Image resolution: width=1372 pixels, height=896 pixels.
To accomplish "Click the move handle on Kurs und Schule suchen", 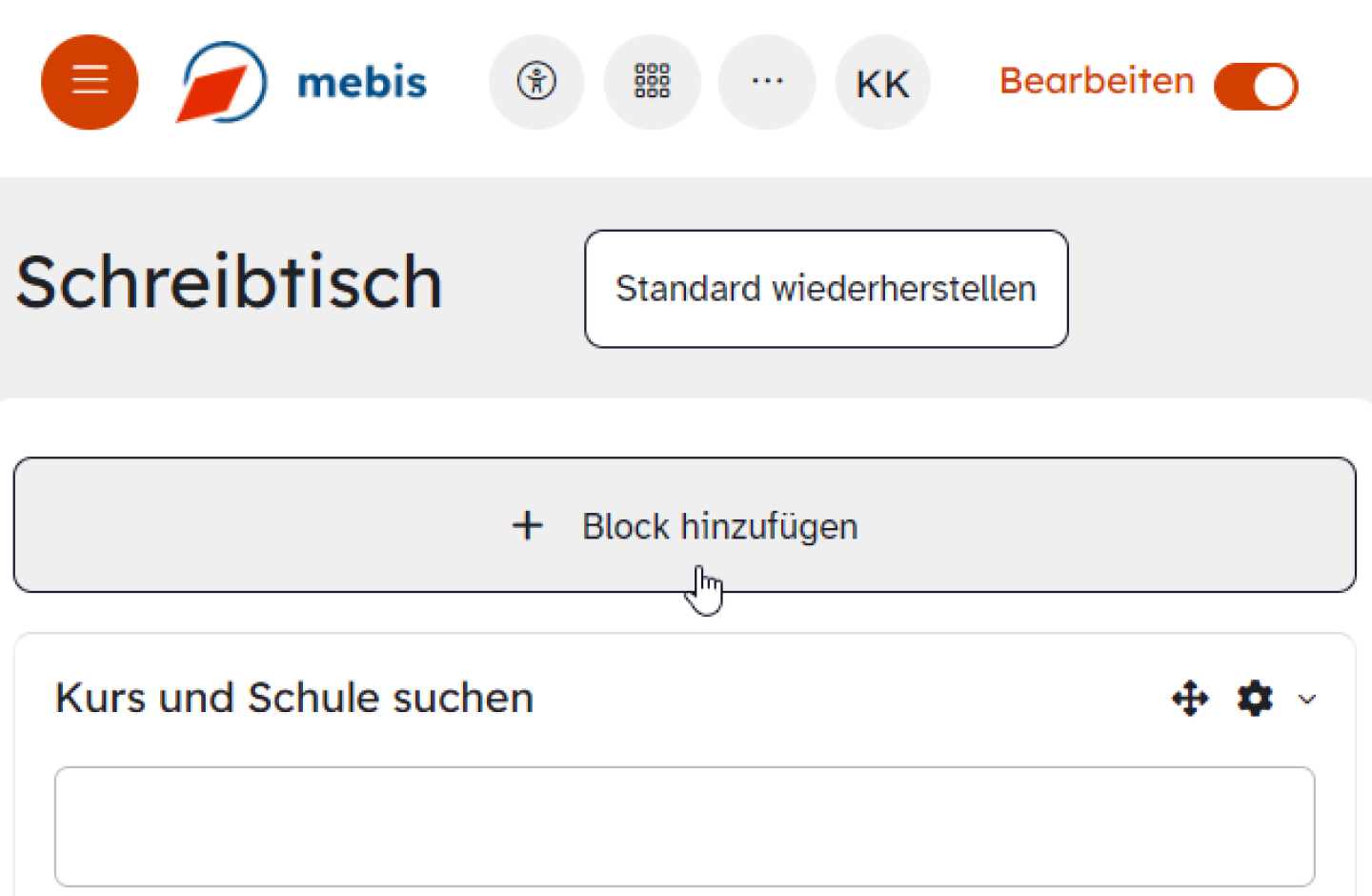I will click(1189, 699).
